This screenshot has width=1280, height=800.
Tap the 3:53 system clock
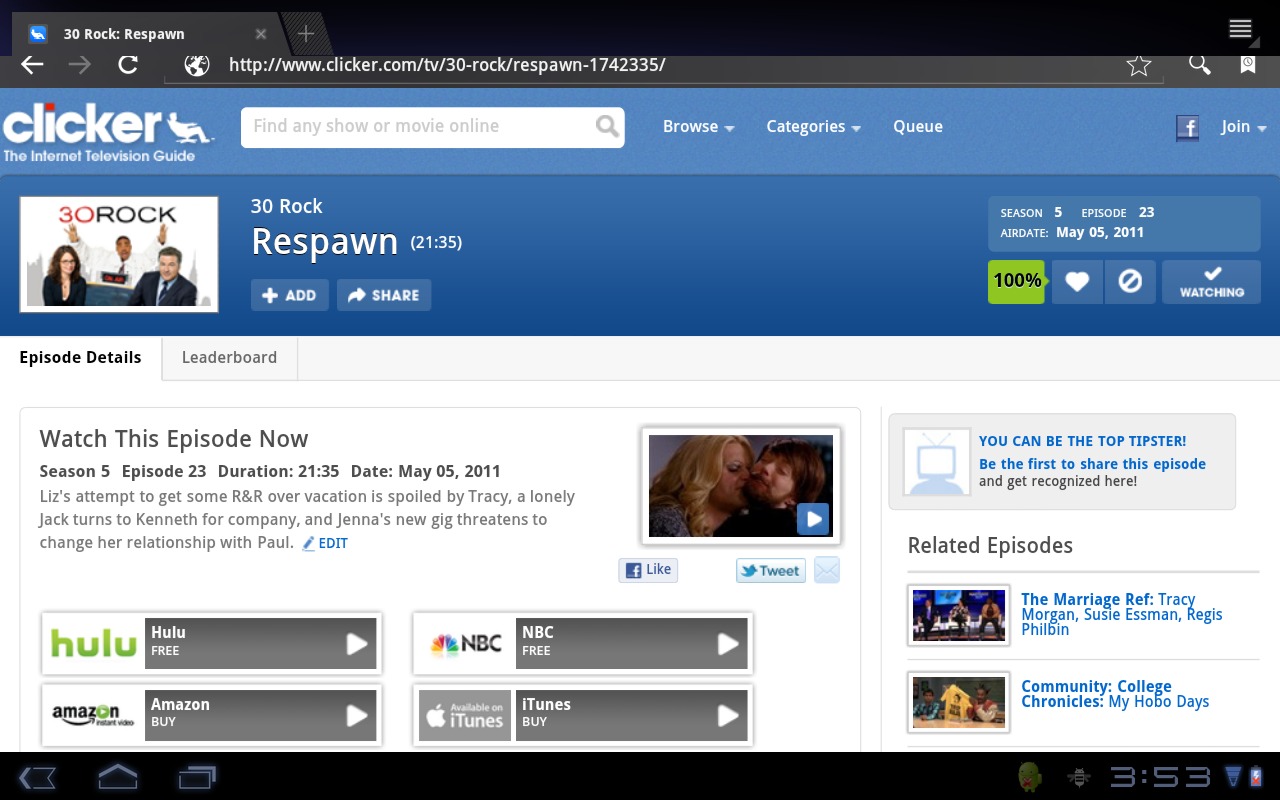(x=1160, y=777)
